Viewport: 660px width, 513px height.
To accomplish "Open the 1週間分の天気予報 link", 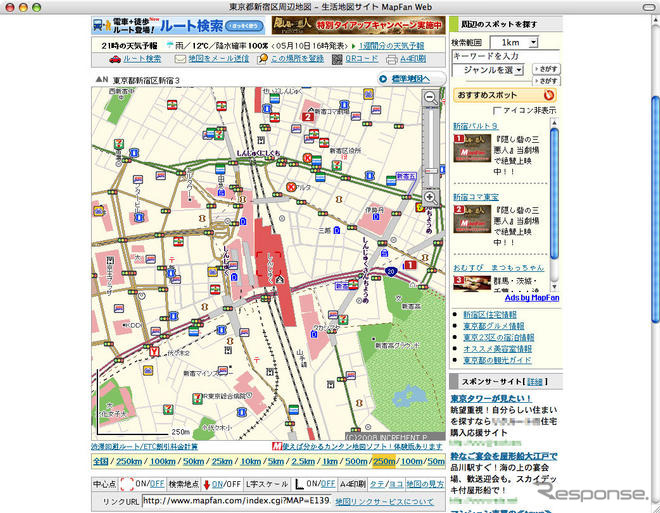I will pos(391,45).
